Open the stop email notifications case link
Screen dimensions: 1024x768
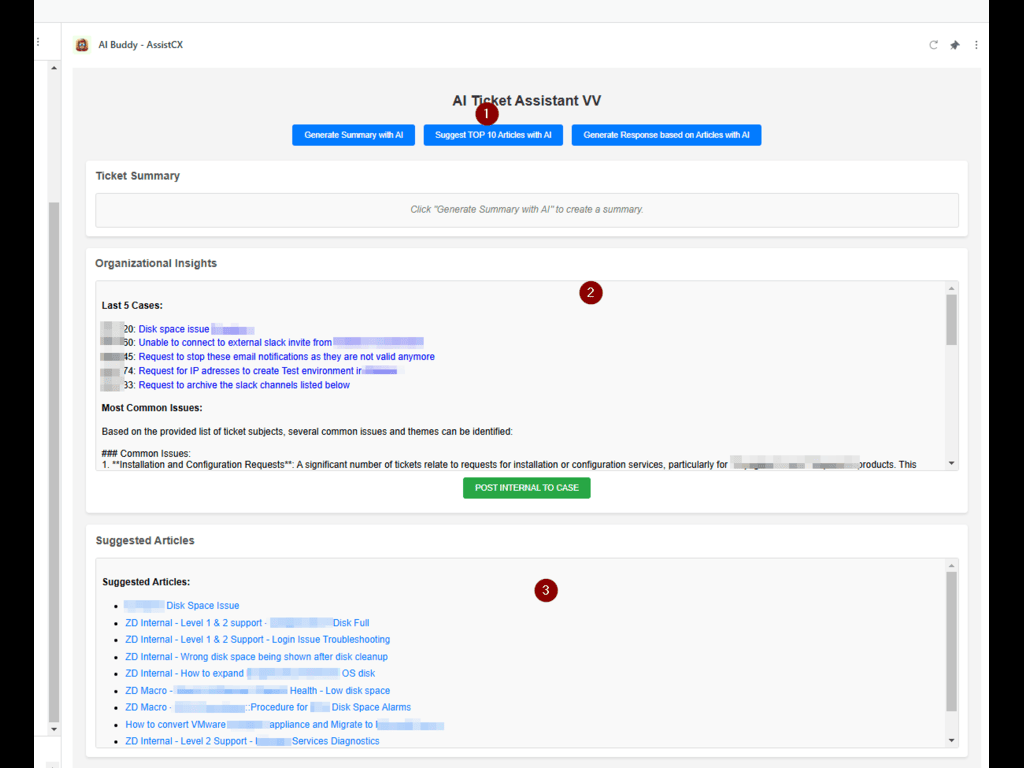[286, 357]
